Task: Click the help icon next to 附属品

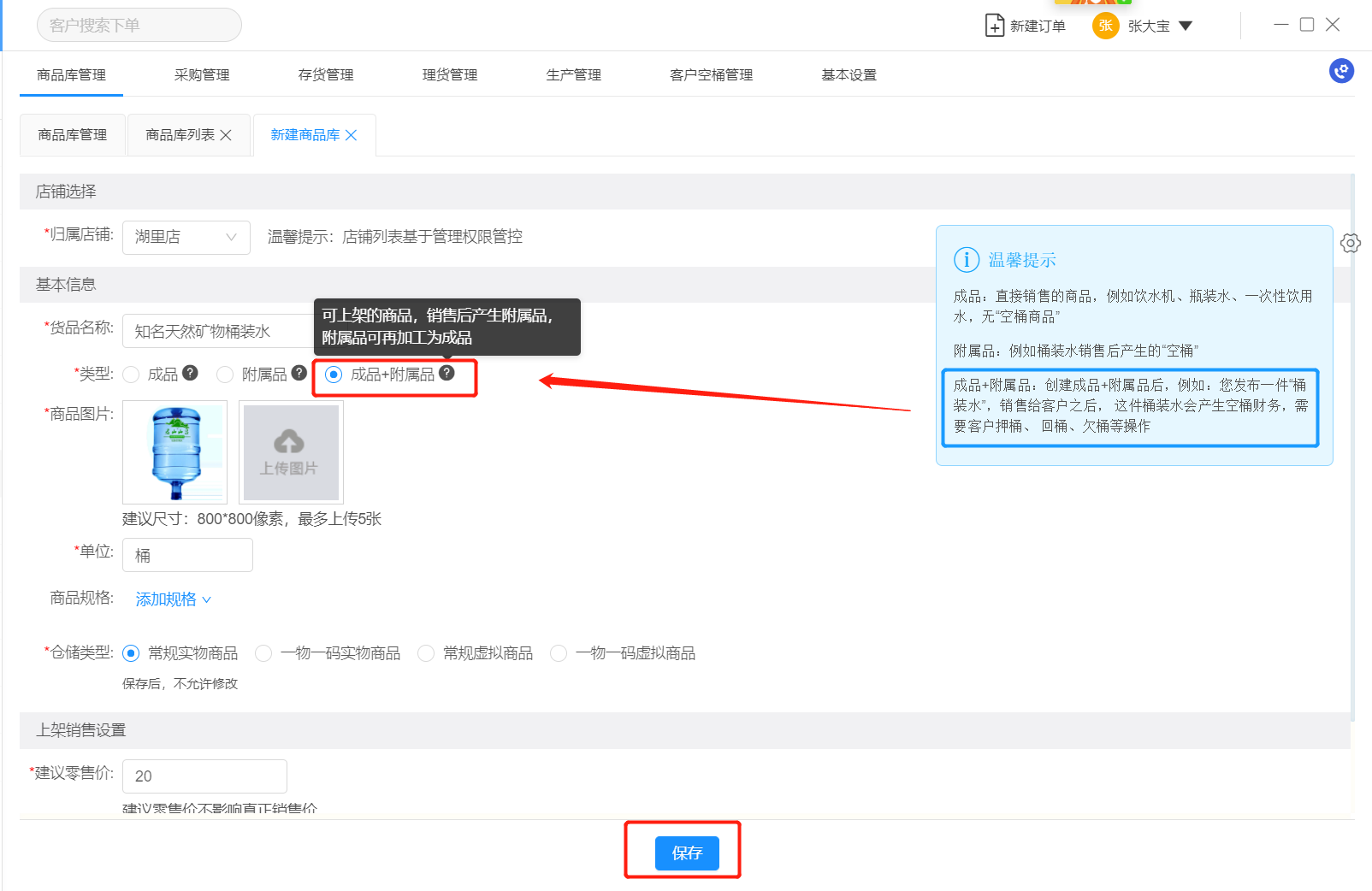Action: pyautogui.click(x=299, y=373)
